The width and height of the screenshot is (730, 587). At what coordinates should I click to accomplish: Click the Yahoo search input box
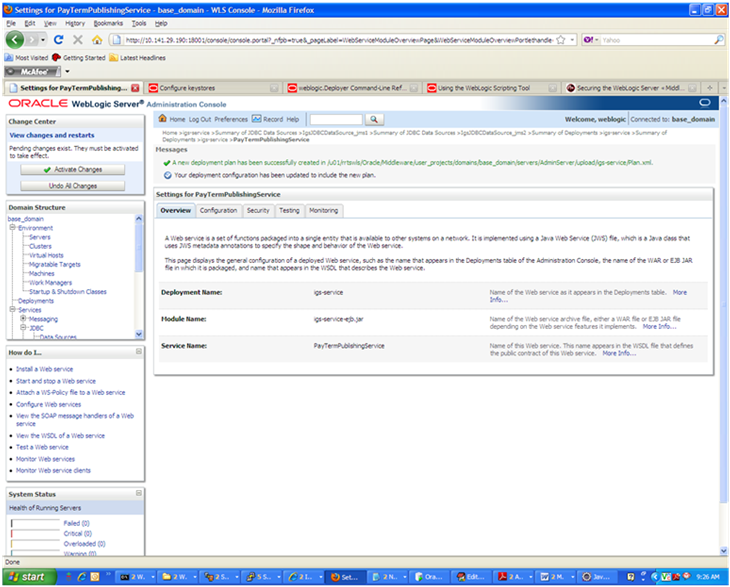tap(656, 40)
